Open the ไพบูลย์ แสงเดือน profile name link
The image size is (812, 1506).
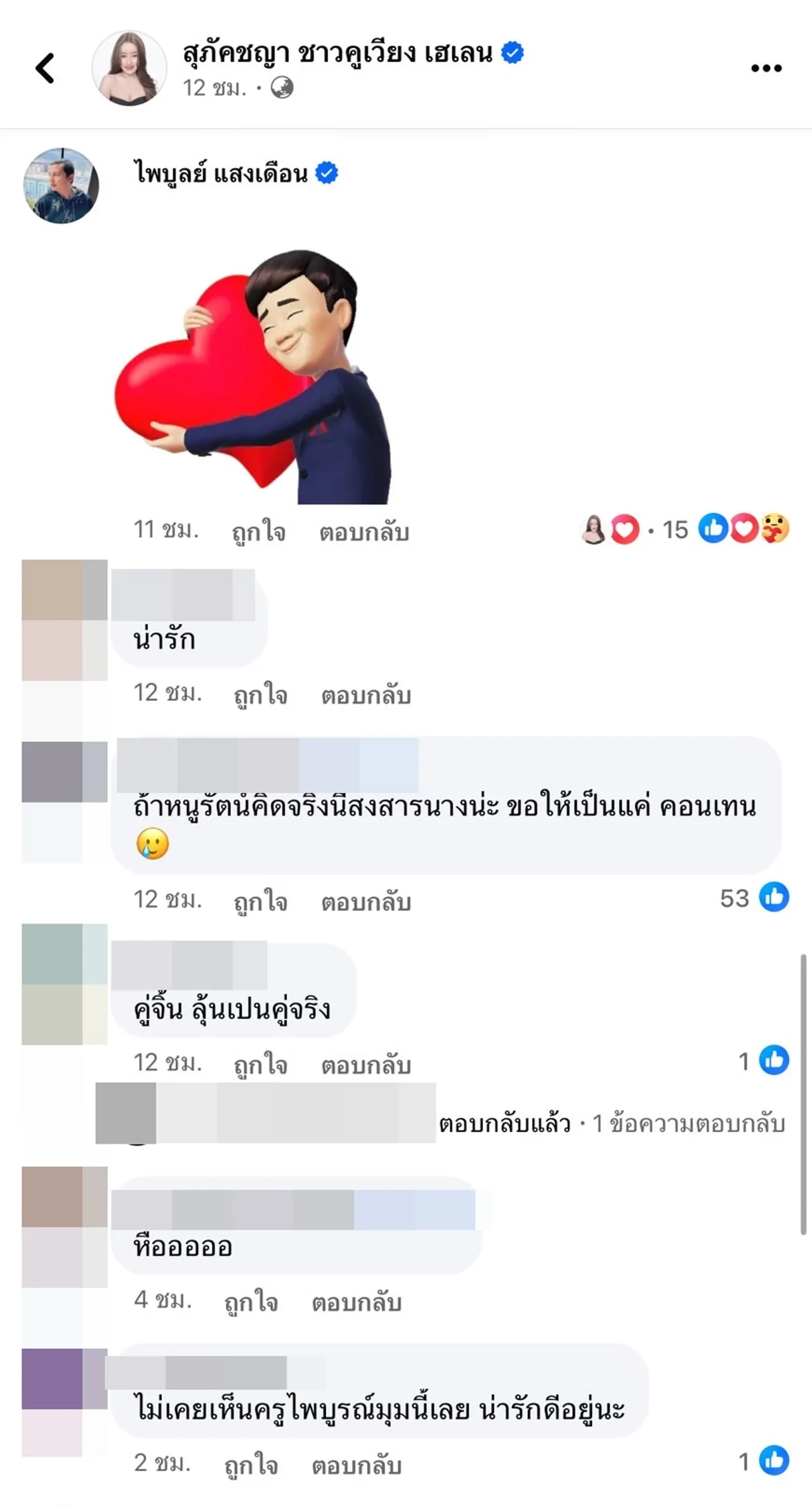pos(221,173)
